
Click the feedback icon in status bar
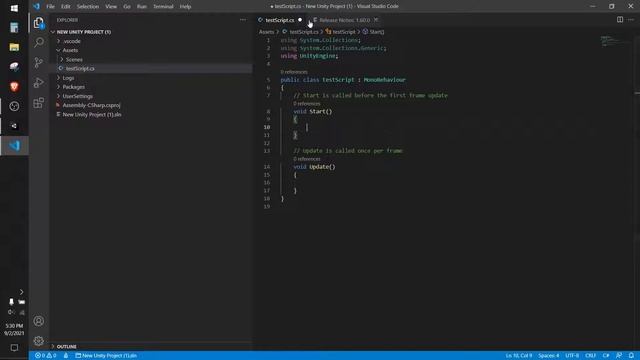[x=619, y=356]
